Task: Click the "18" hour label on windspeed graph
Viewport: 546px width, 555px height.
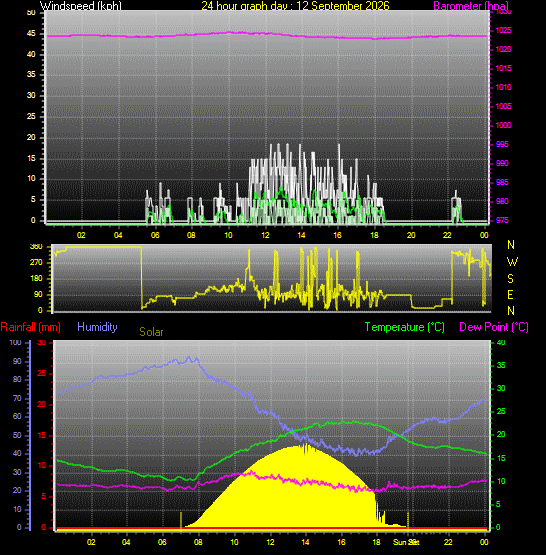Action: [374, 235]
